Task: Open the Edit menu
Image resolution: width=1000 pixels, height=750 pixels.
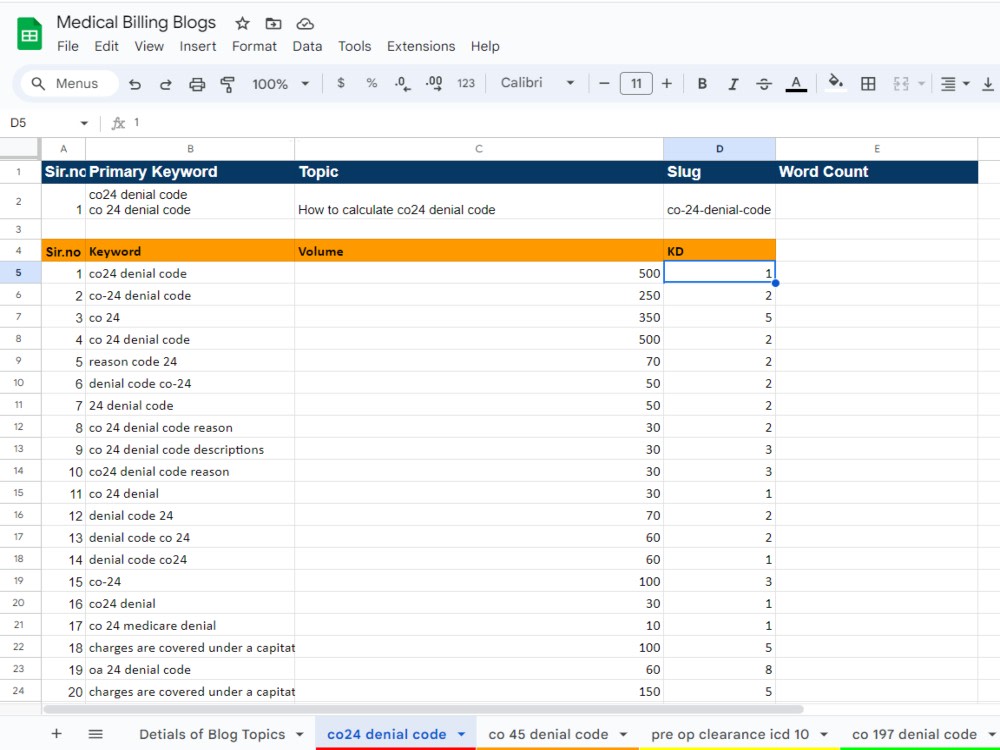Action: click(x=107, y=46)
